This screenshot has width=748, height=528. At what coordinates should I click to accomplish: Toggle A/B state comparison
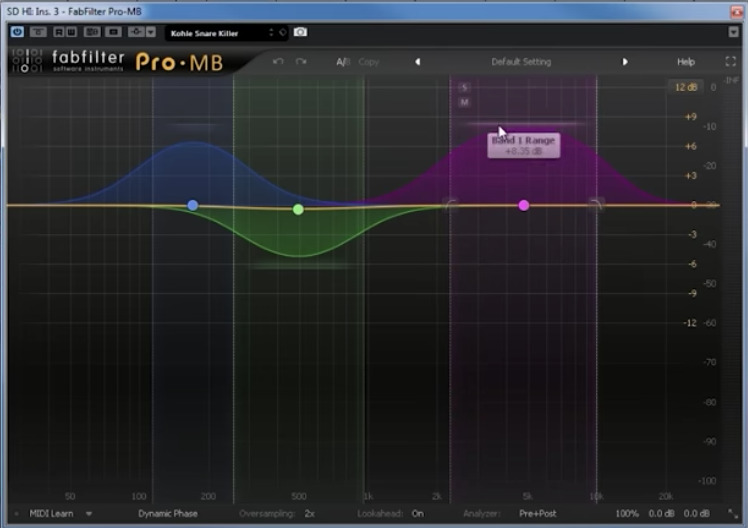pos(343,62)
